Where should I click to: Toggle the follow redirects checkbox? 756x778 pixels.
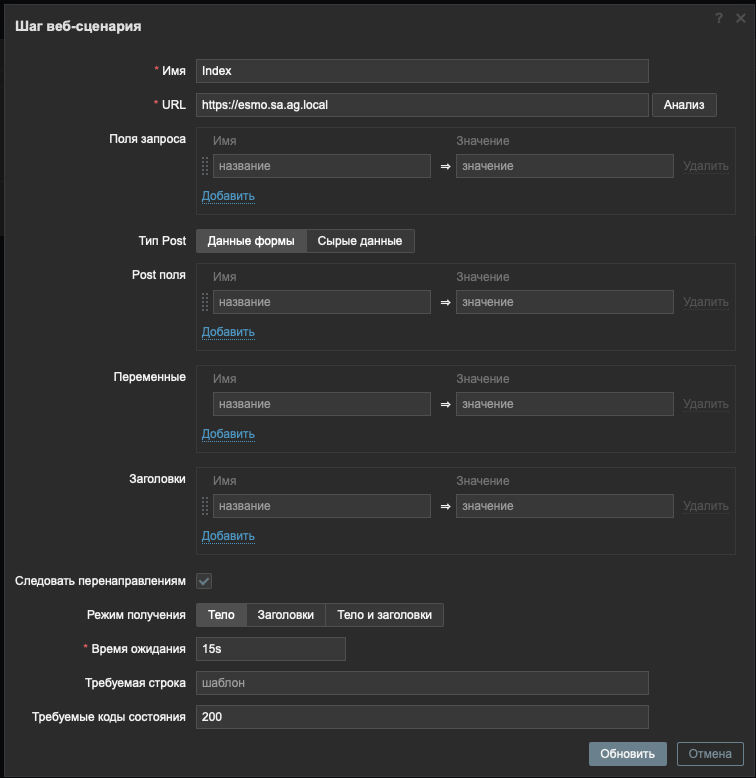(x=204, y=581)
